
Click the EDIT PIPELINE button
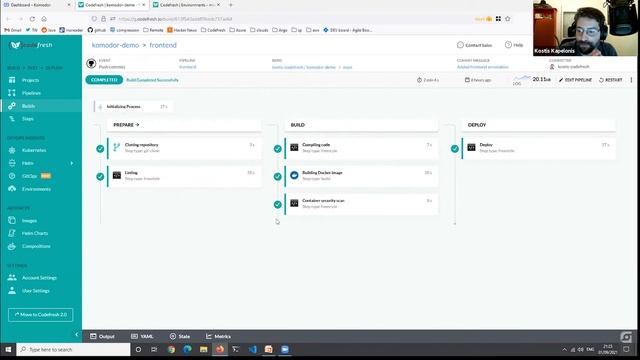(575, 80)
